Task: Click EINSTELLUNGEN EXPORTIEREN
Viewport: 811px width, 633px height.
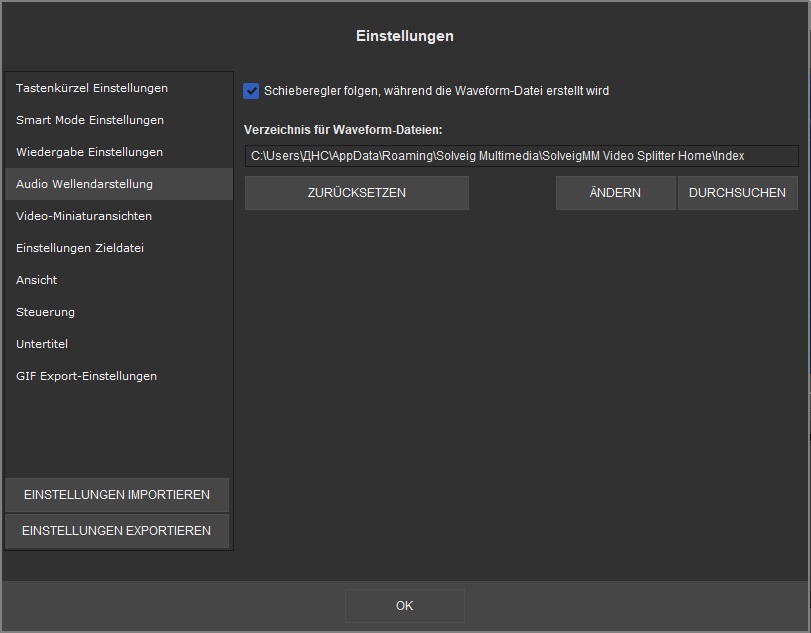Action: (x=117, y=531)
